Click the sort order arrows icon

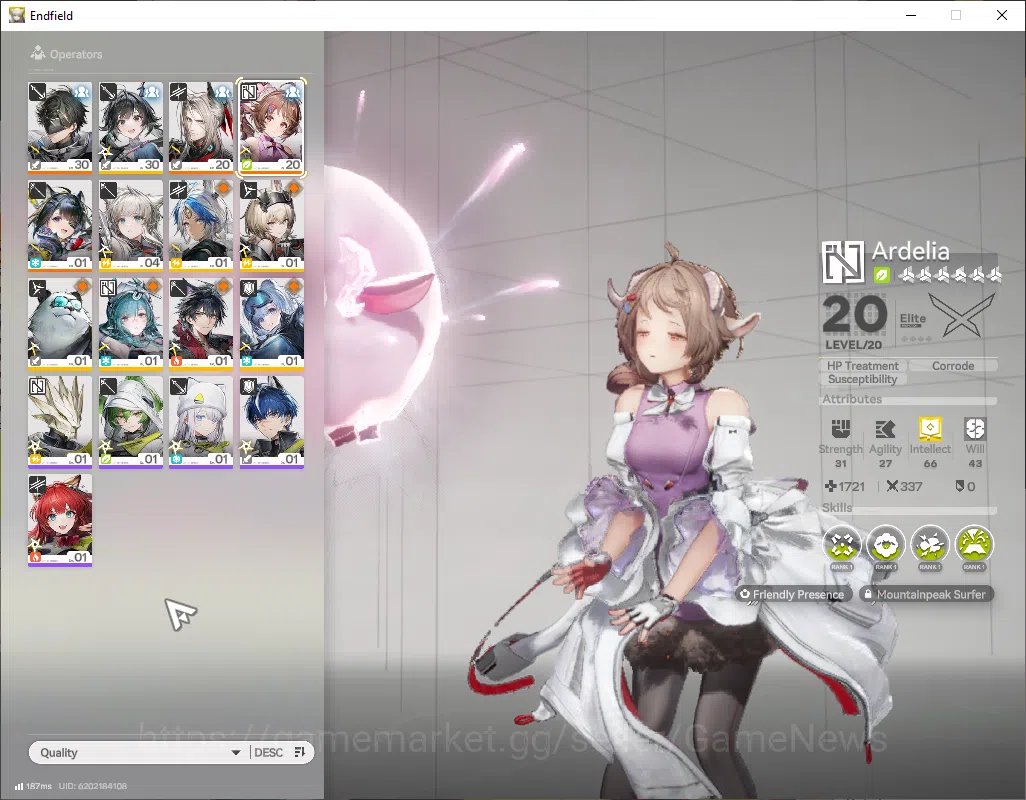pos(300,752)
